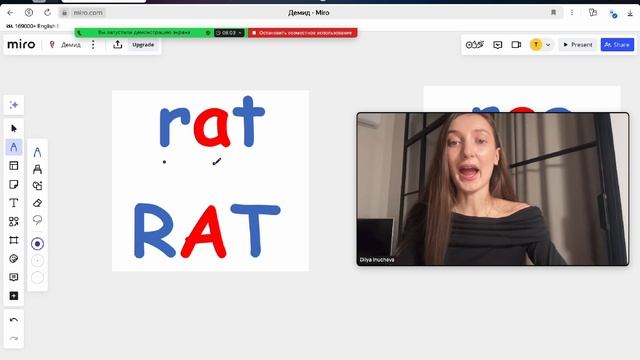Open the Templates tool
Screen dimensions: 640x360
(13, 166)
